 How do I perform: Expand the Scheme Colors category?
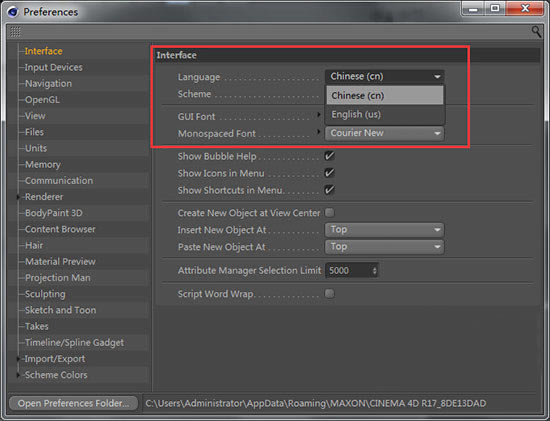click(x=18, y=375)
